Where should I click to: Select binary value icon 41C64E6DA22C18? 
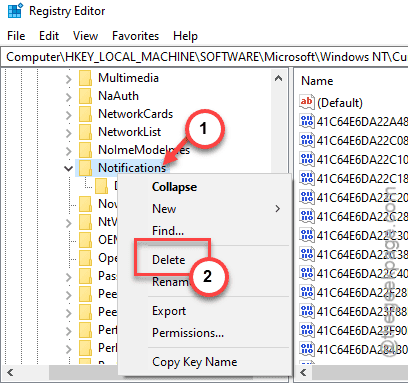click(x=307, y=178)
